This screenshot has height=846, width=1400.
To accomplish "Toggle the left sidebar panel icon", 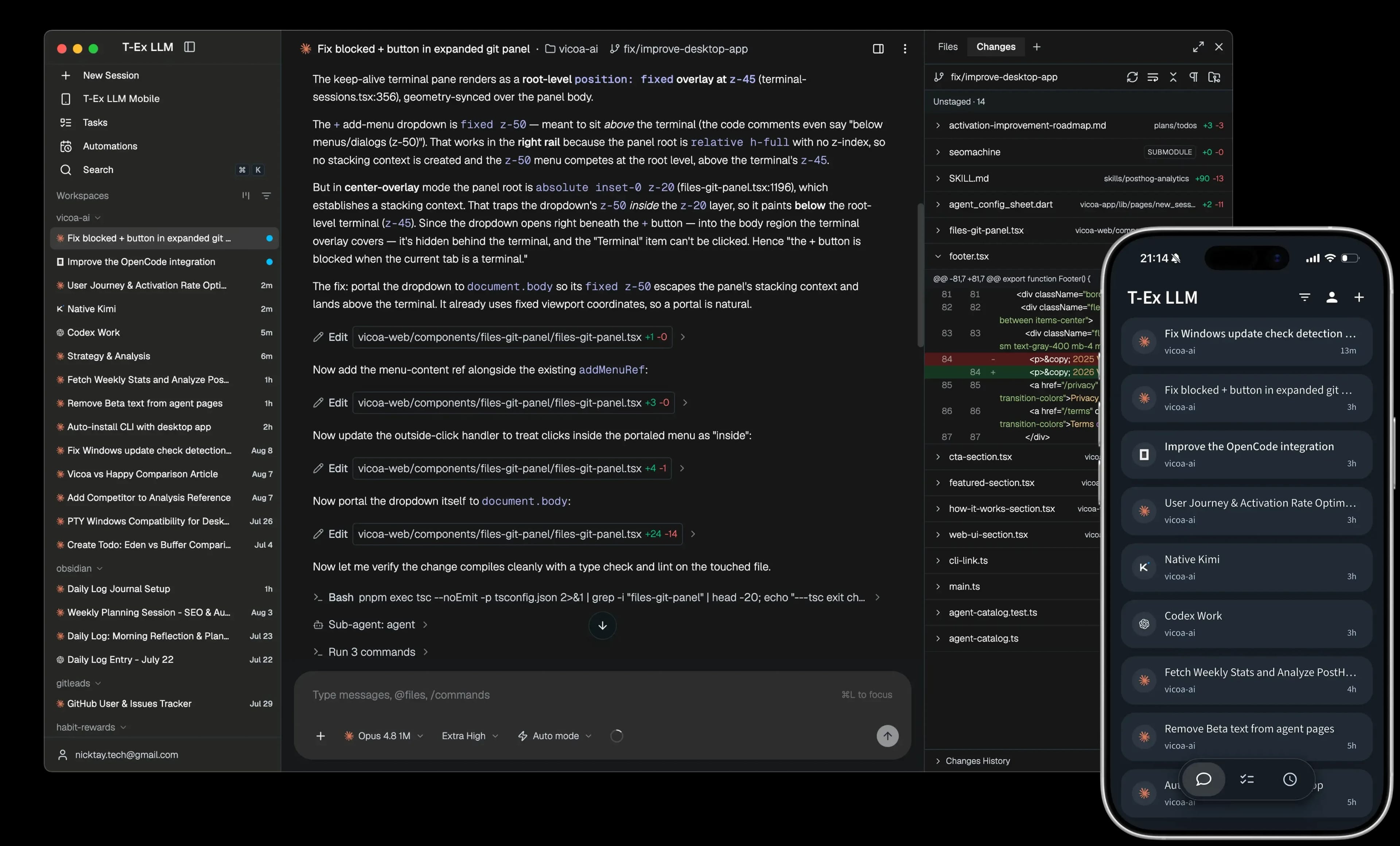I will pos(190,47).
